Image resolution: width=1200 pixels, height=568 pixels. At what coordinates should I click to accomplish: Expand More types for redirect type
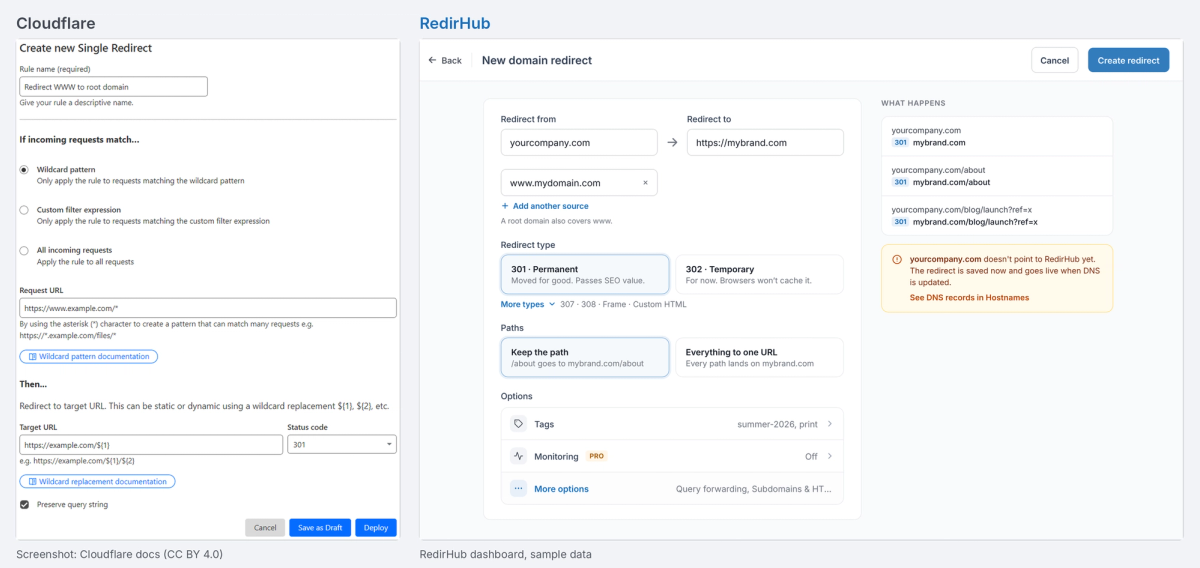527,304
